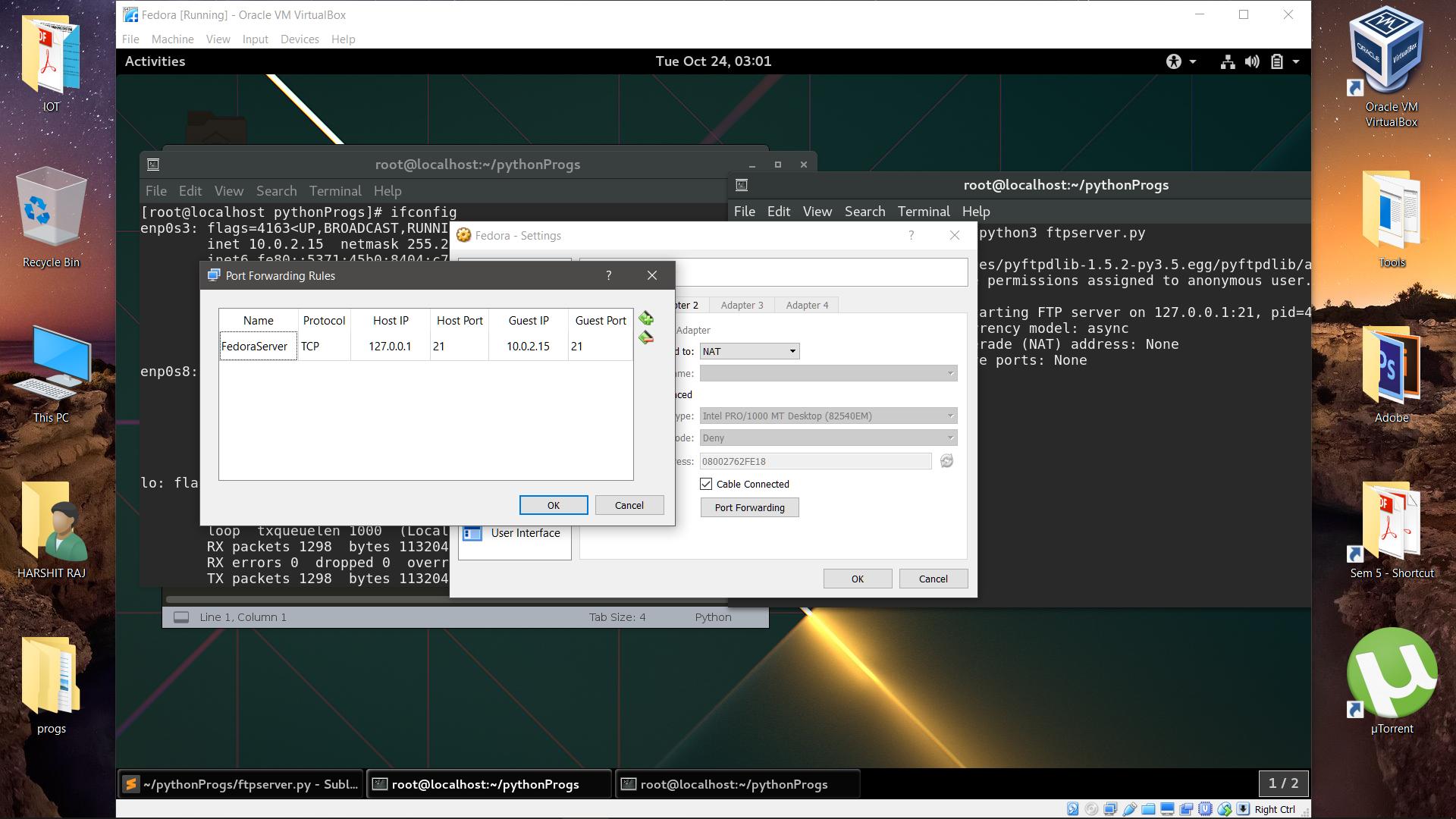This screenshot has height=819, width=1456.
Task: Click the GNOME accessibility menu icon
Action: pos(1174,61)
